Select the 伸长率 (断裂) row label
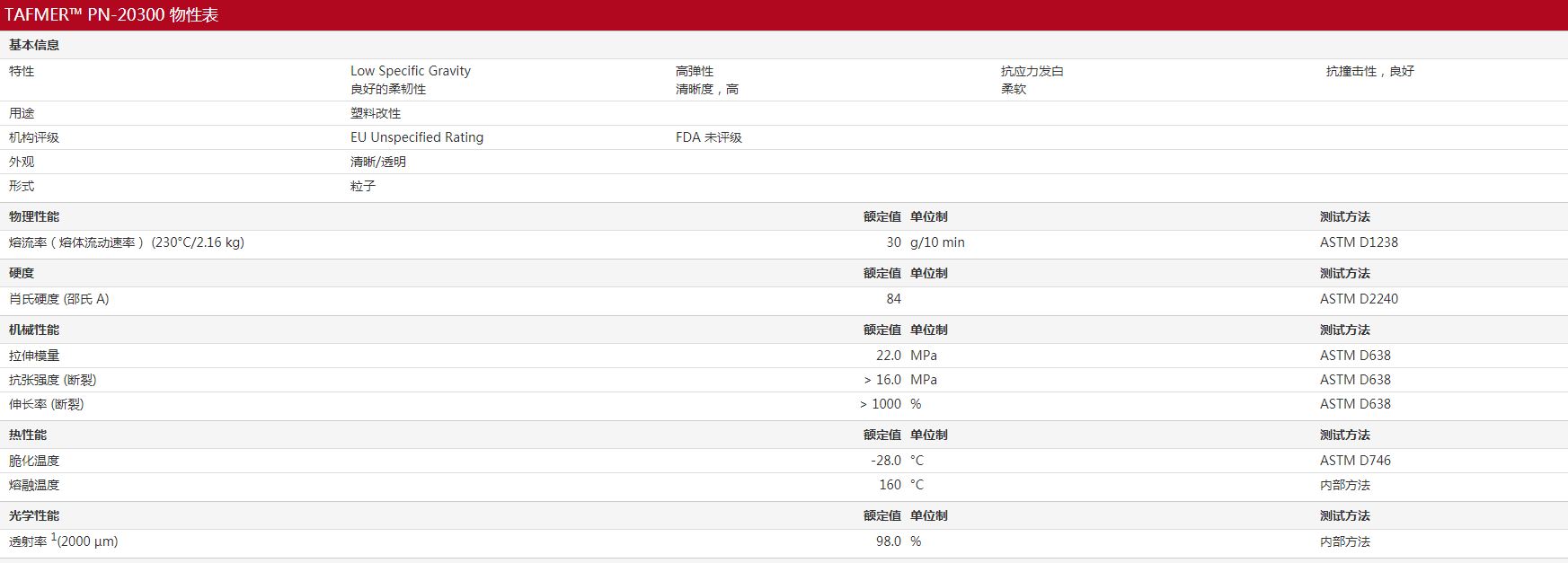The width and height of the screenshot is (1568, 563). click(47, 404)
